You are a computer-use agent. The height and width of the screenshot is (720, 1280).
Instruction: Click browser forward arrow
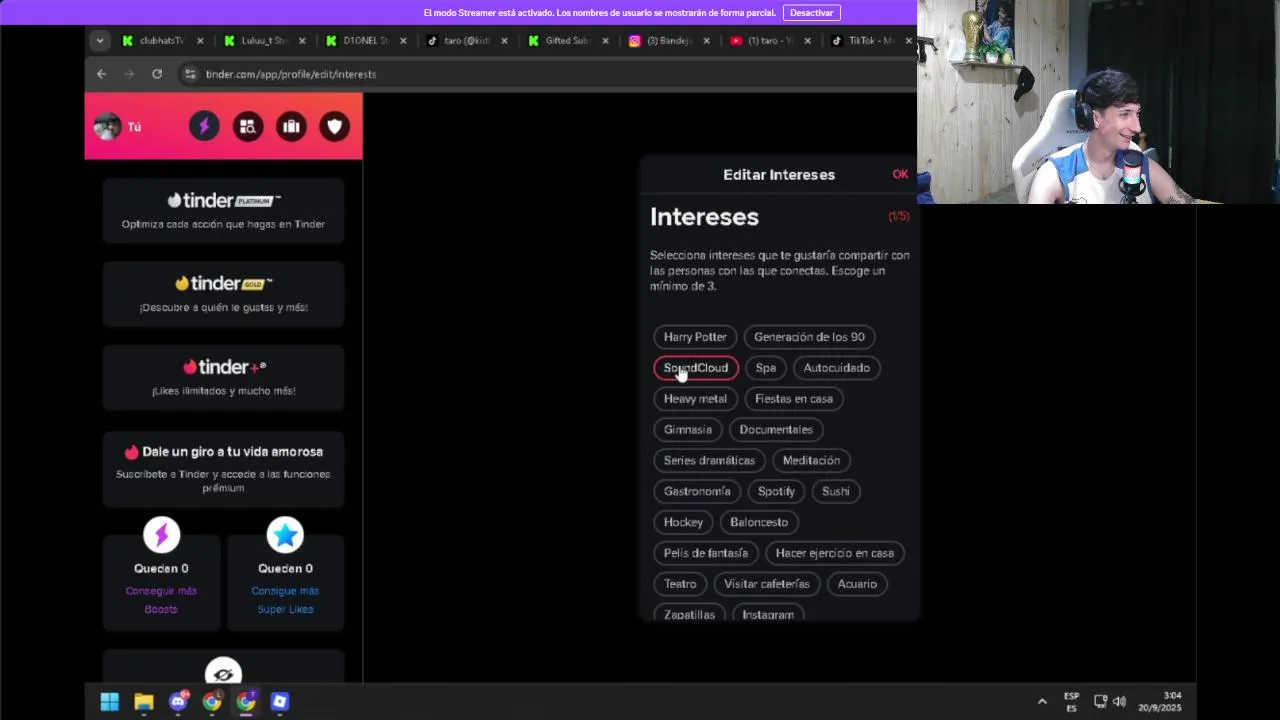pos(129,74)
